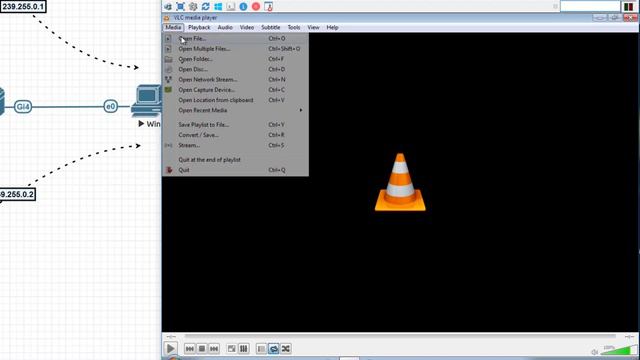Click the Quit entry red icon
This screenshot has width=640, height=360.
point(169,170)
